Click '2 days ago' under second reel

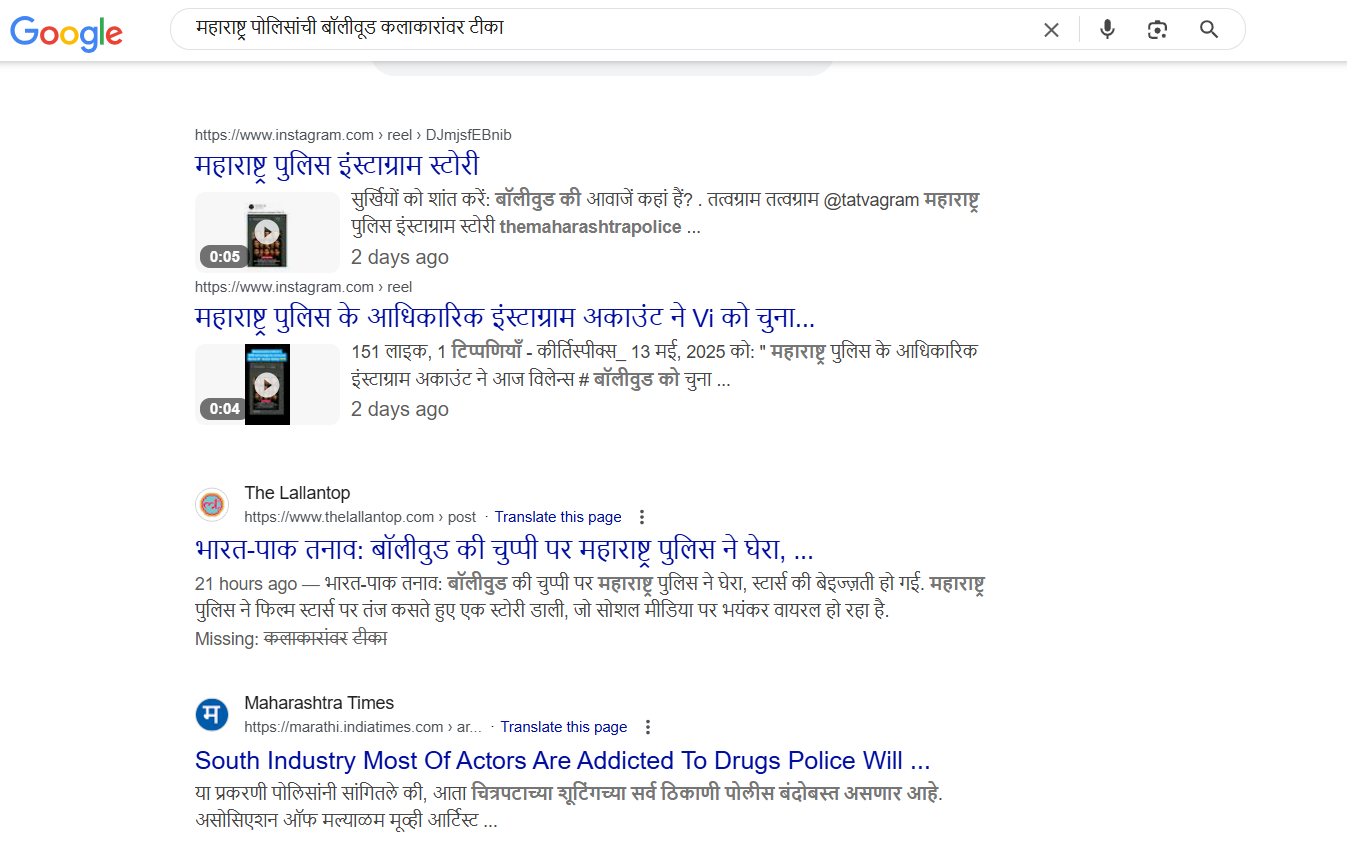400,409
